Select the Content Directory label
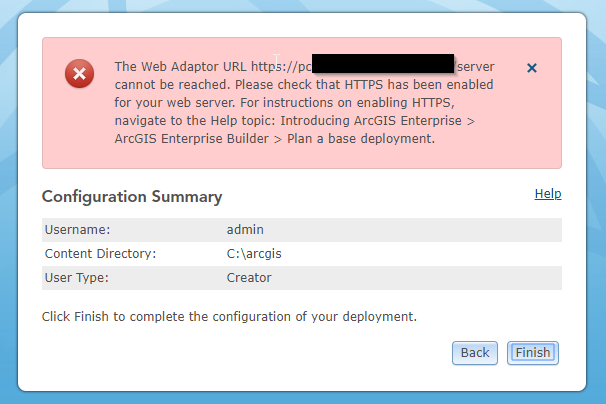The width and height of the screenshot is (606, 404). (x=101, y=254)
